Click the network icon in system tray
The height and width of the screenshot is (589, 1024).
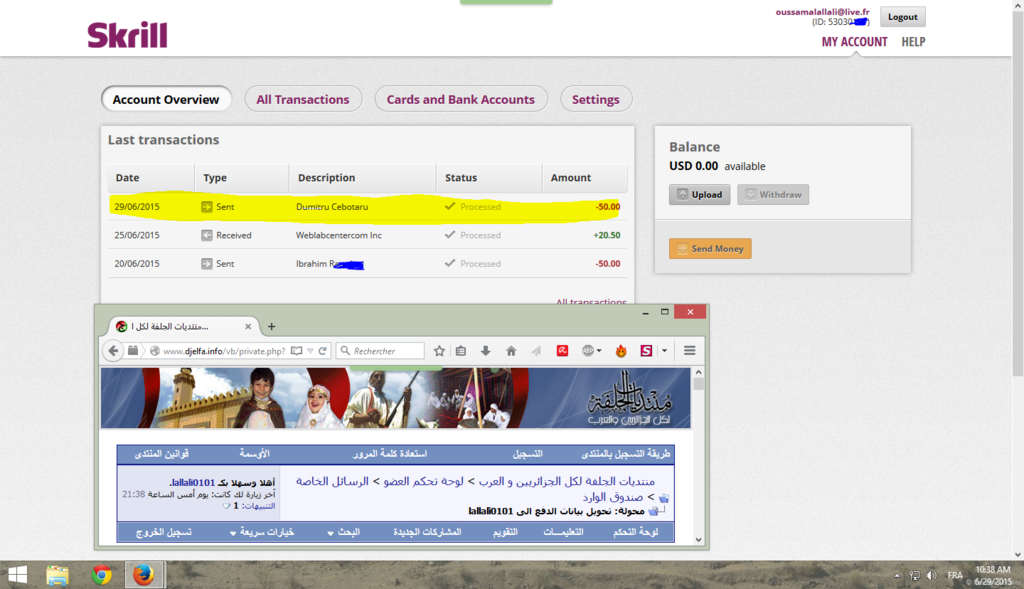[914, 575]
